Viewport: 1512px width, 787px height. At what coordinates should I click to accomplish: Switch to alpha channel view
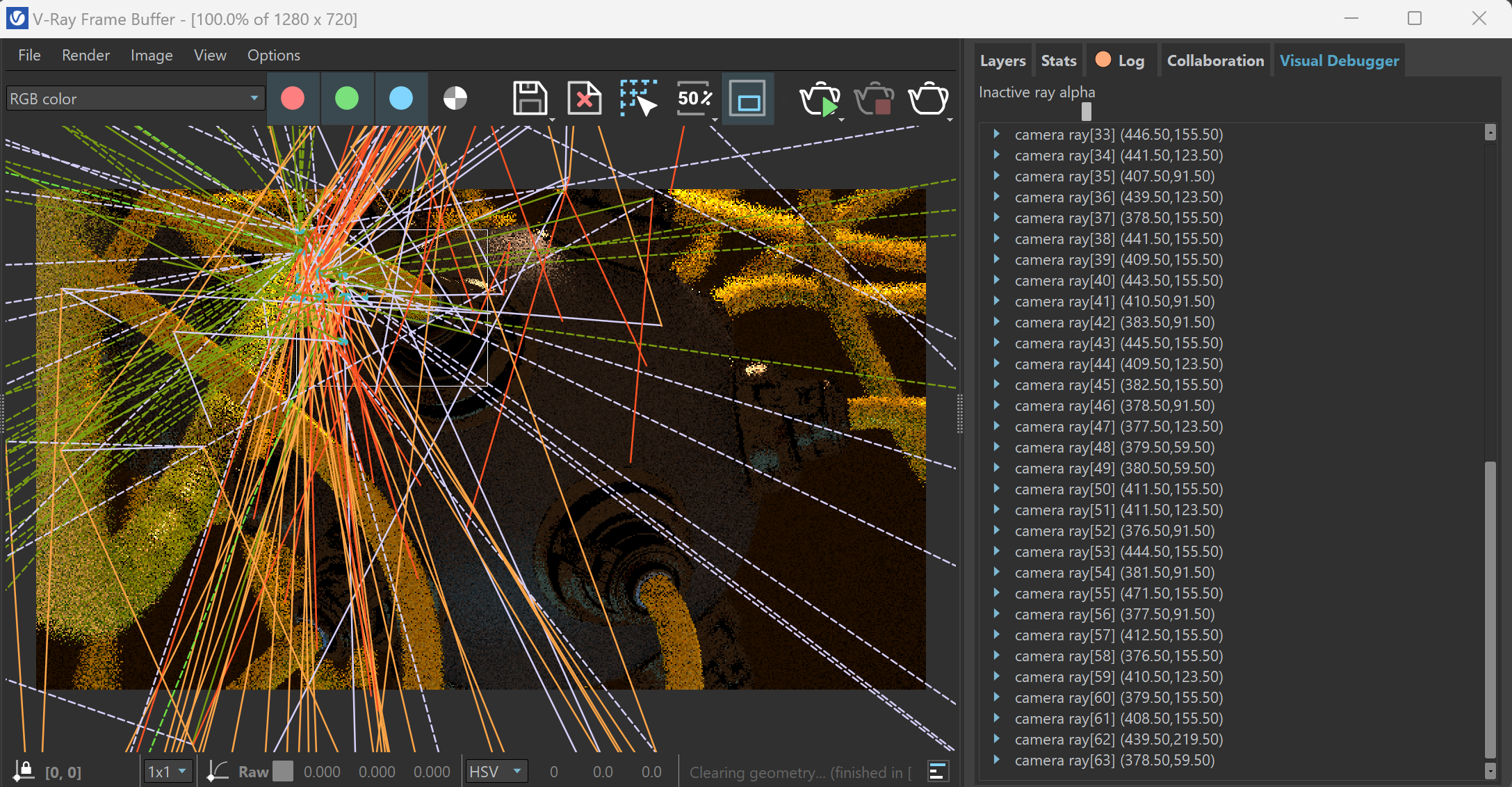coord(455,99)
